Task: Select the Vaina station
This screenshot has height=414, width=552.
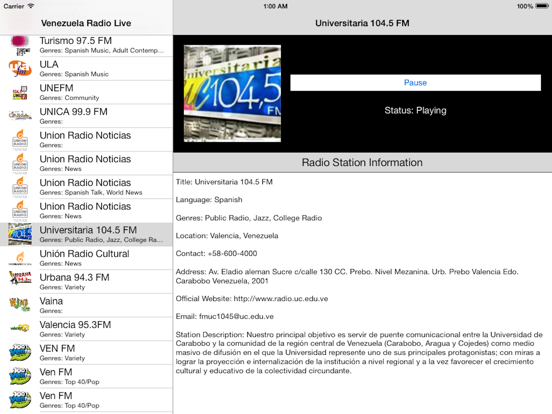Action: pyautogui.click(x=86, y=305)
